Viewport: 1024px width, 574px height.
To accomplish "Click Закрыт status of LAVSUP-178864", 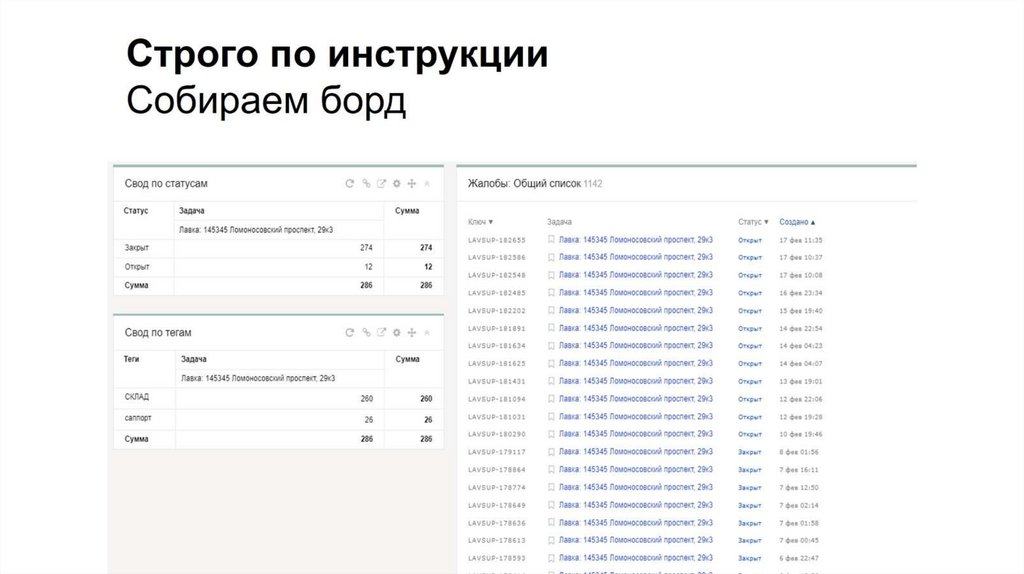I will click(x=749, y=470).
